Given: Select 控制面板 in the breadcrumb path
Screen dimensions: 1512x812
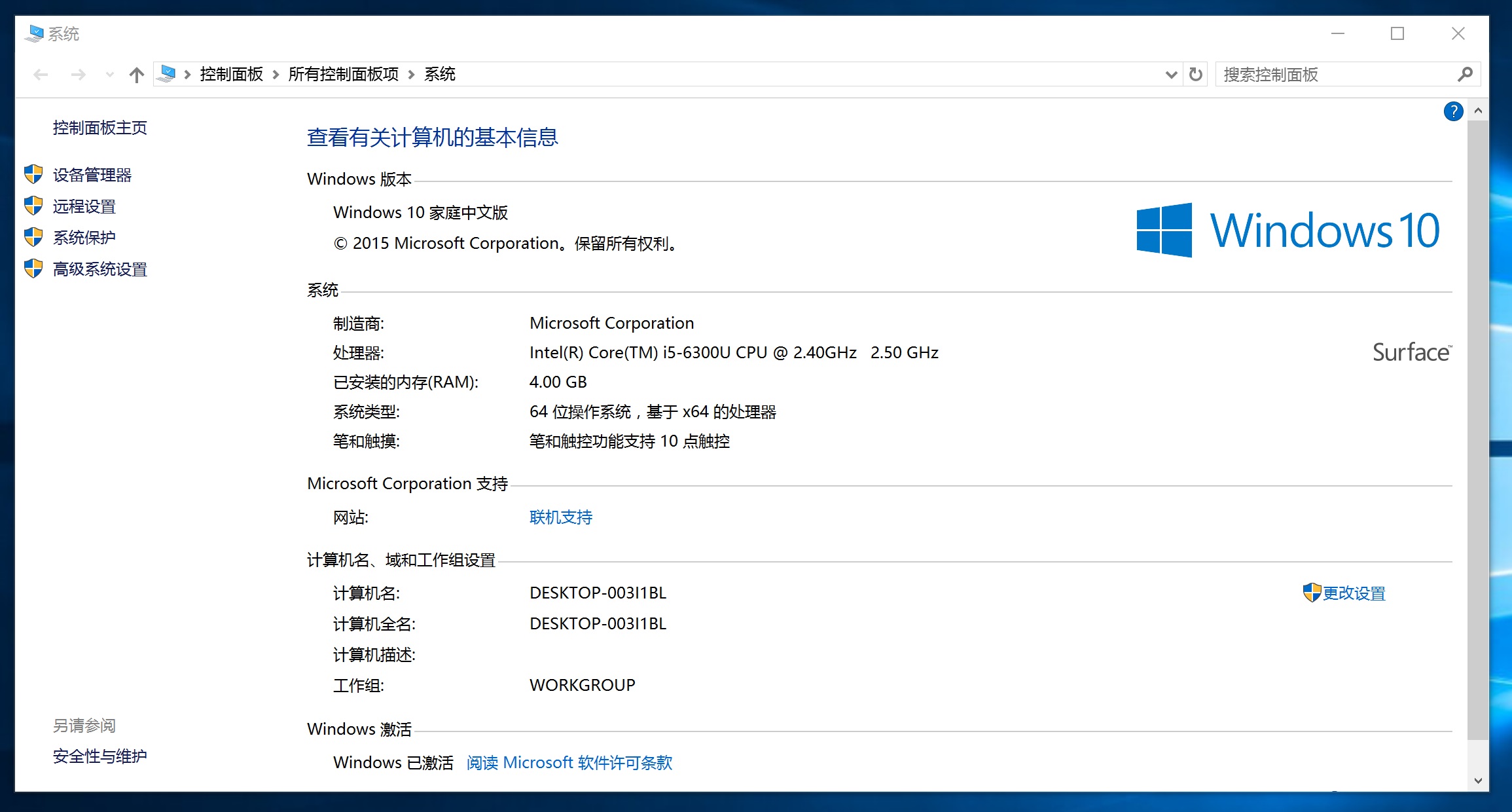Looking at the screenshot, I should coord(231,74).
